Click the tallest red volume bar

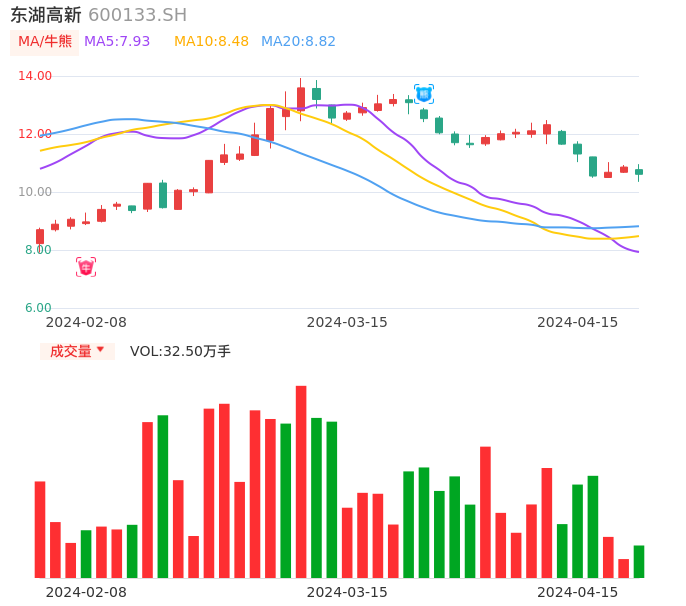(301, 481)
